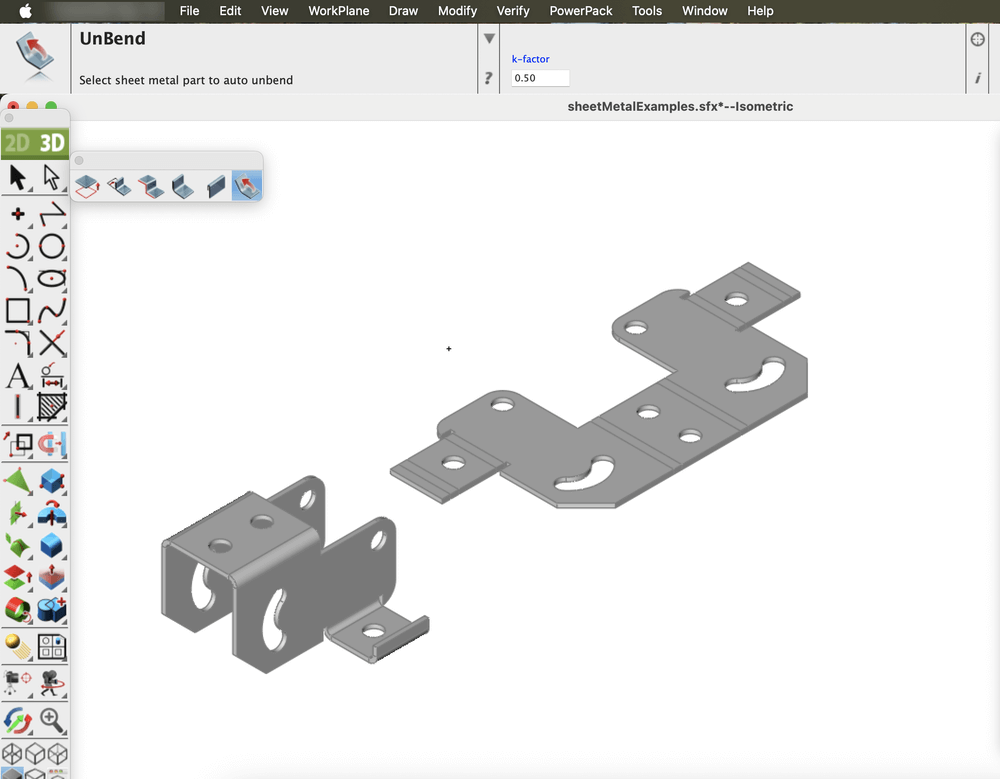Click the info 'i' button
The image size is (1000, 779).
pyautogui.click(x=978, y=78)
